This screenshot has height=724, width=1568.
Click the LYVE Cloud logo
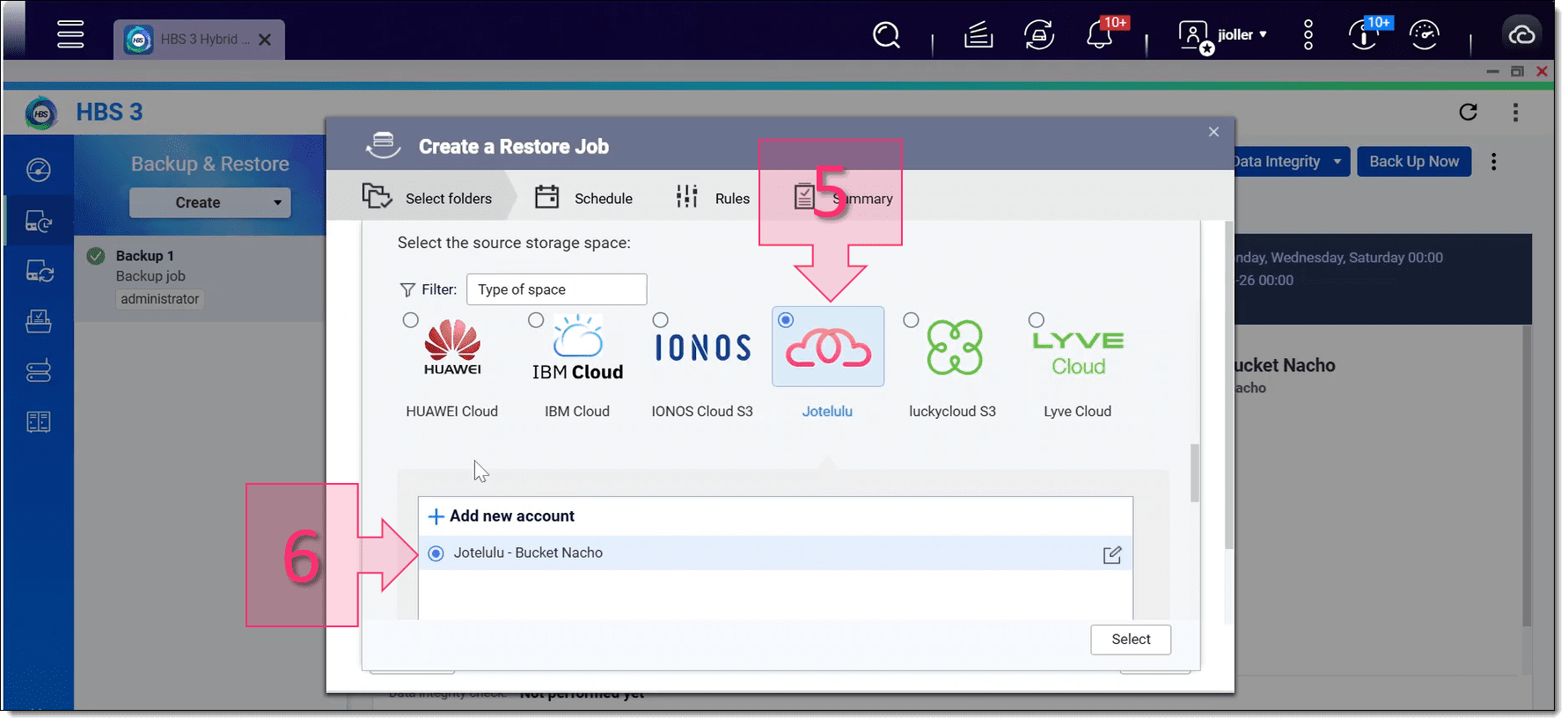pyautogui.click(x=1079, y=354)
